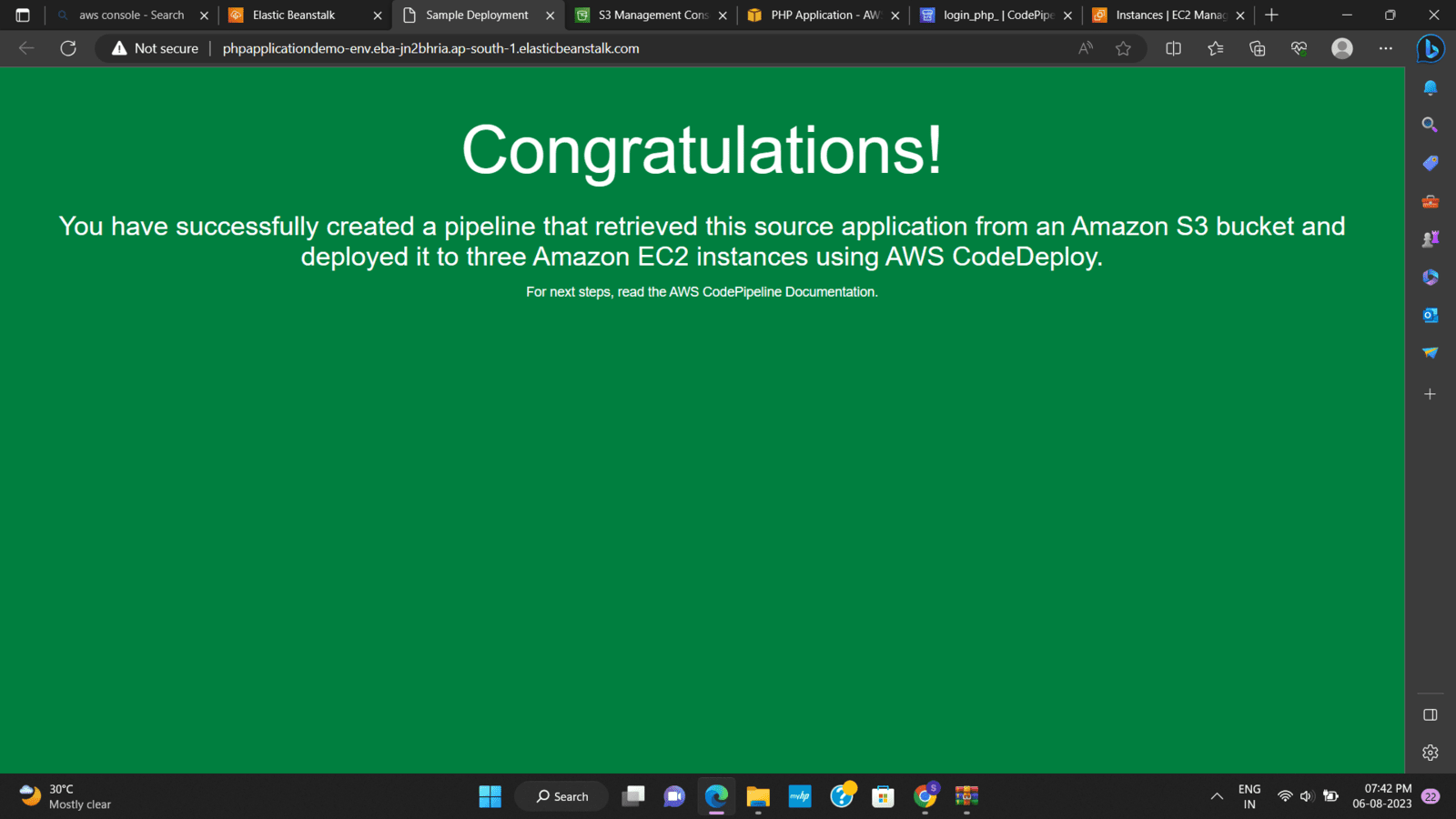Open the tab actions menu icon

23,15
